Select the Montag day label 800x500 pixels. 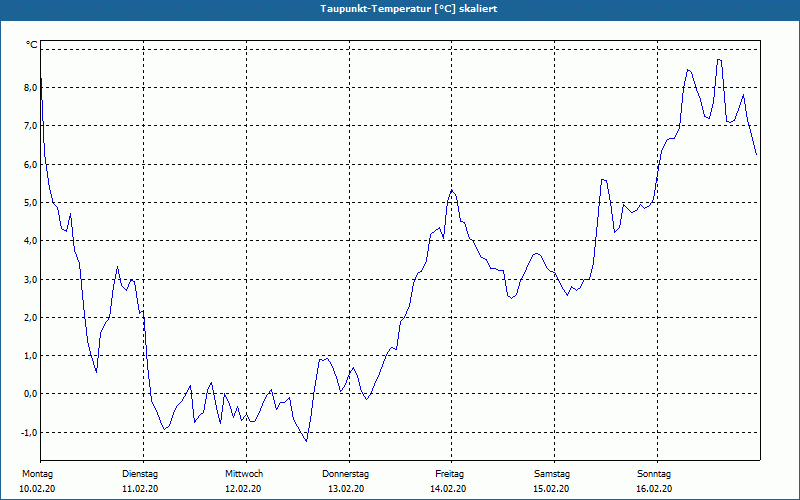pos(37,474)
